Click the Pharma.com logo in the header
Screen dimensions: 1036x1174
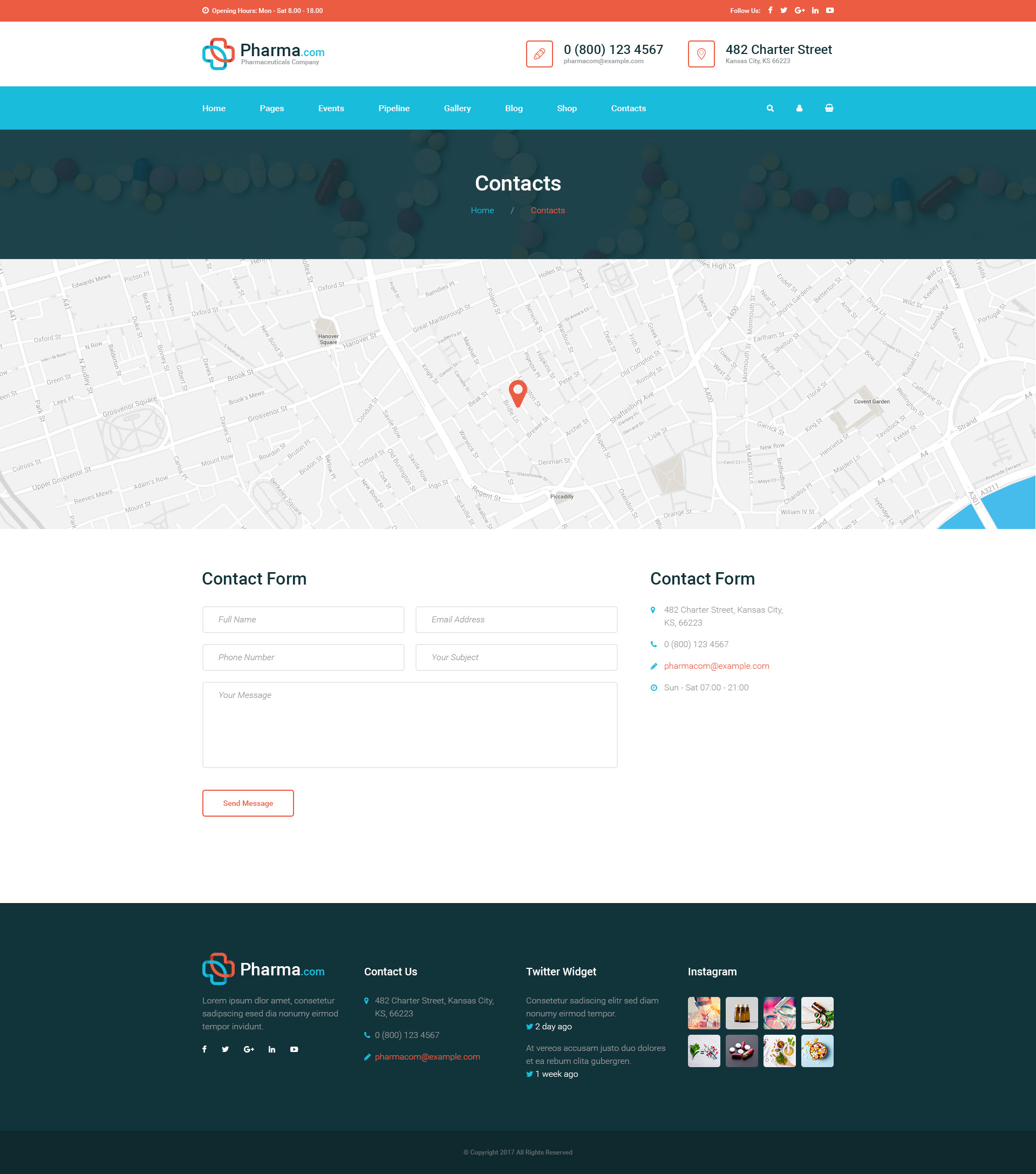[x=264, y=53]
